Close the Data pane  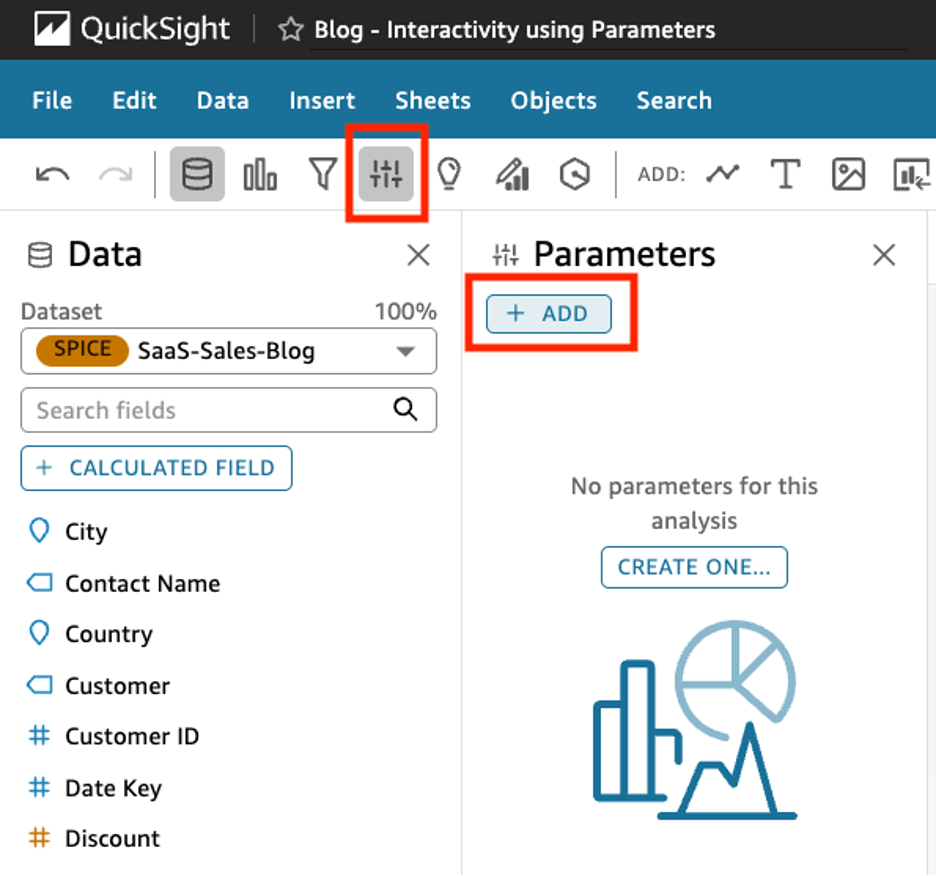pos(418,256)
